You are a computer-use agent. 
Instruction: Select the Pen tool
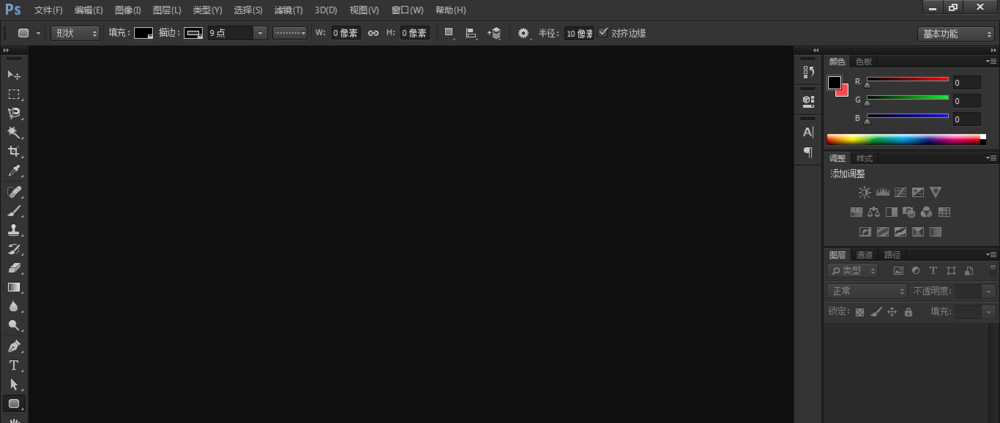coord(14,346)
